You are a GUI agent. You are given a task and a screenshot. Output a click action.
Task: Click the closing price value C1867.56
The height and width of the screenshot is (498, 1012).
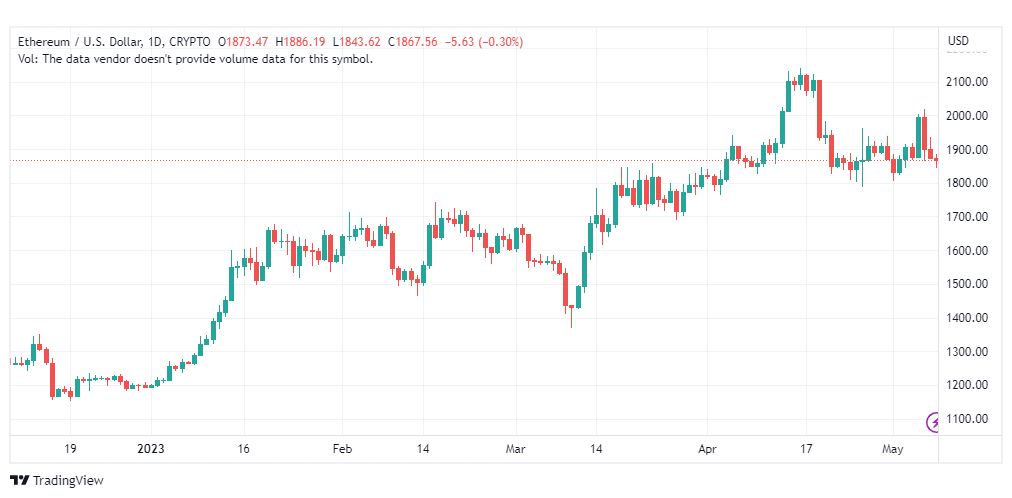coord(412,43)
